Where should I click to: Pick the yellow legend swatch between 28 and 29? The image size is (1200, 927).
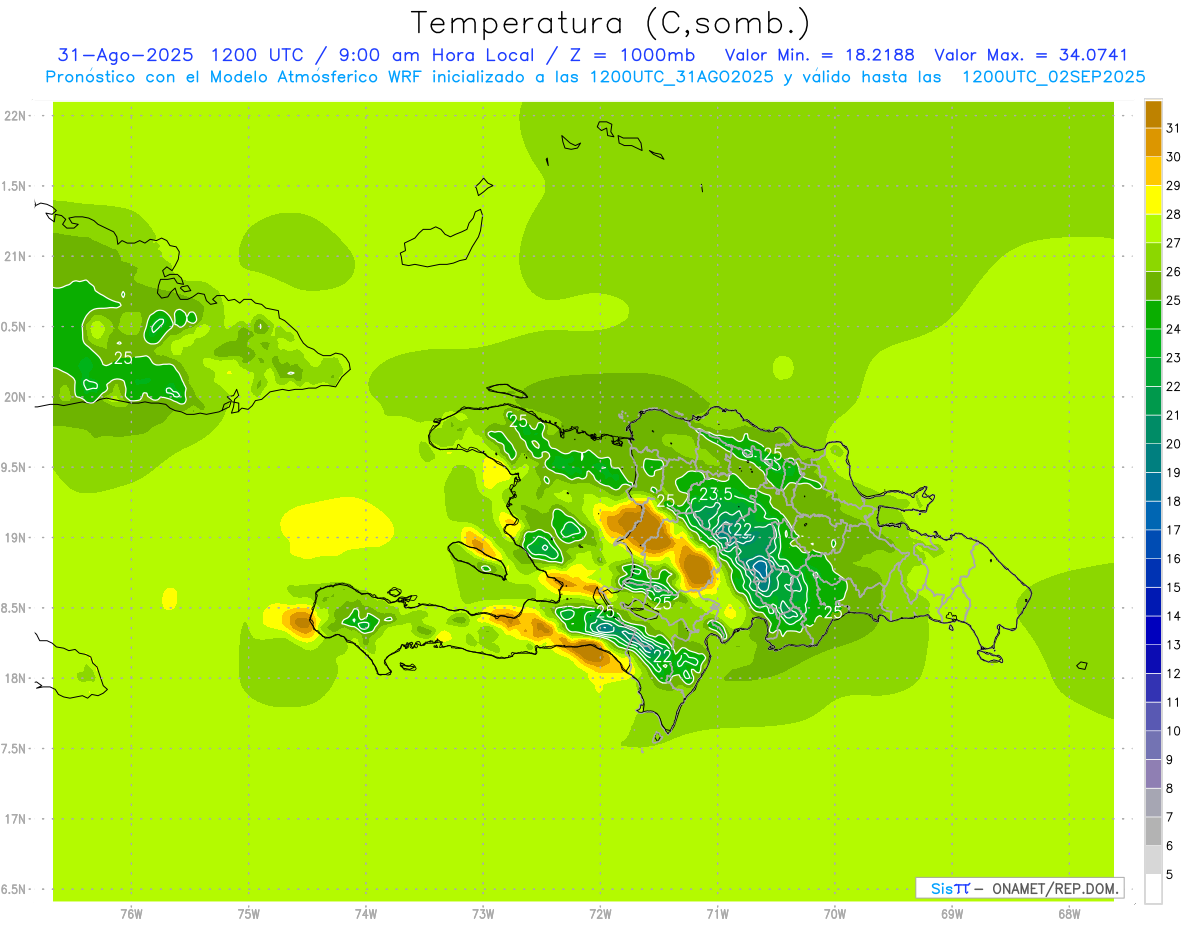click(1153, 200)
